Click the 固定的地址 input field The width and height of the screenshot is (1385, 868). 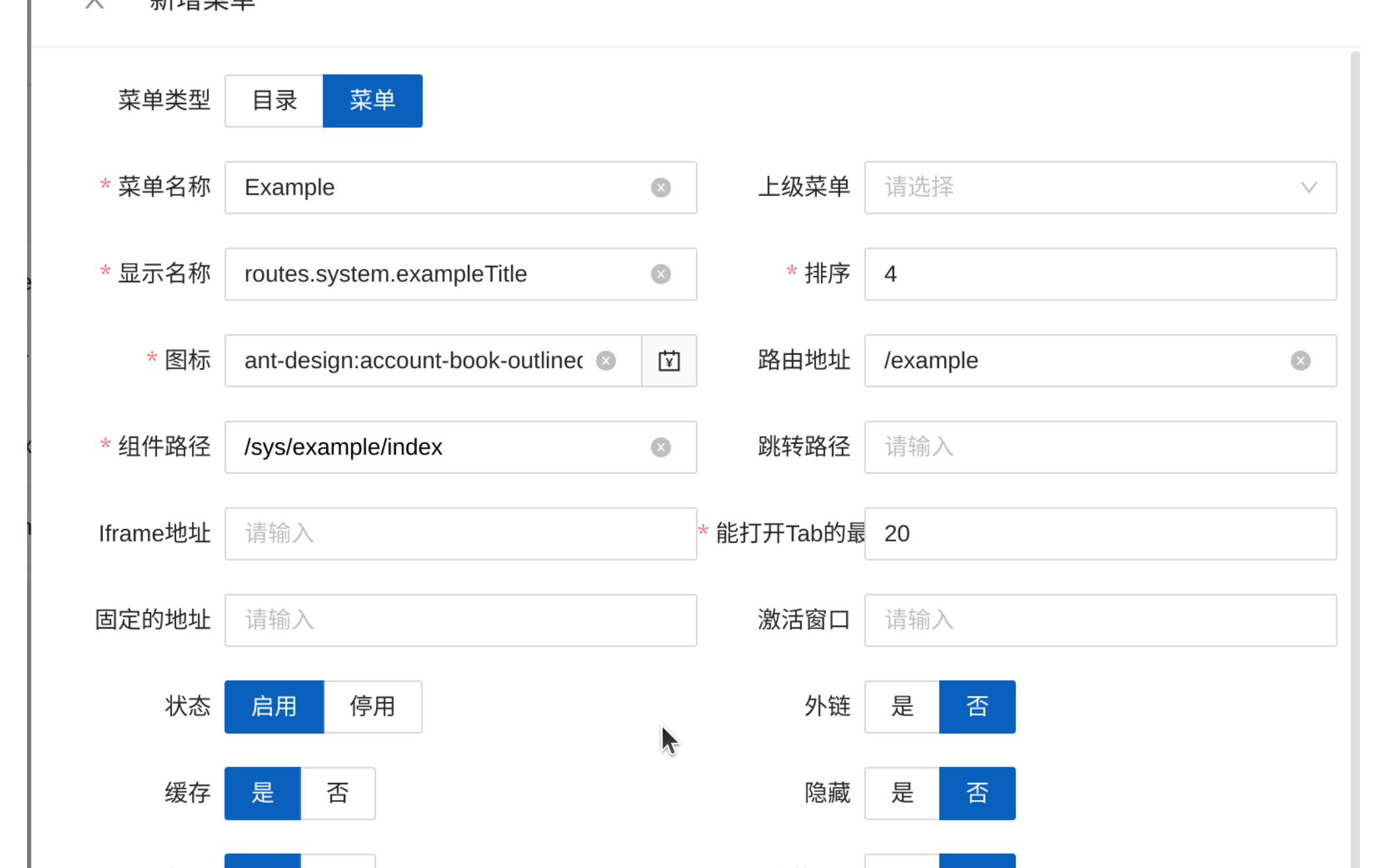click(x=461, y=620)
